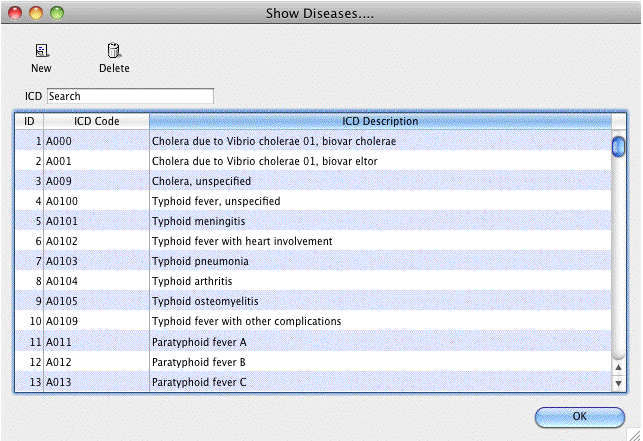Viewport: 643px width, 441px height.
Task: Click the ICD Search input field
Action: click(130, 96)
